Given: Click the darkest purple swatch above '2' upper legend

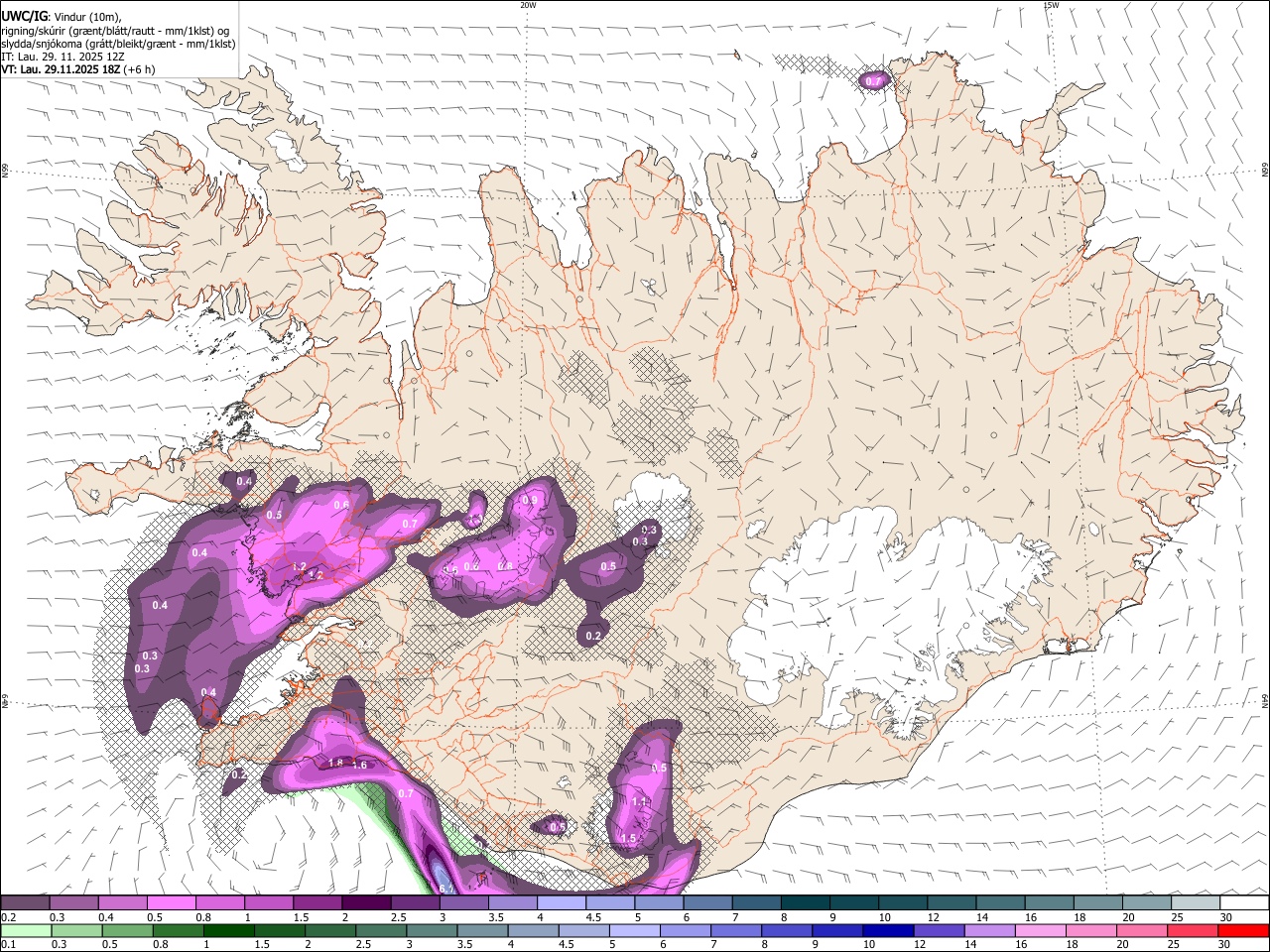Looking at the screenshot, I should click(x=366, y=903).
